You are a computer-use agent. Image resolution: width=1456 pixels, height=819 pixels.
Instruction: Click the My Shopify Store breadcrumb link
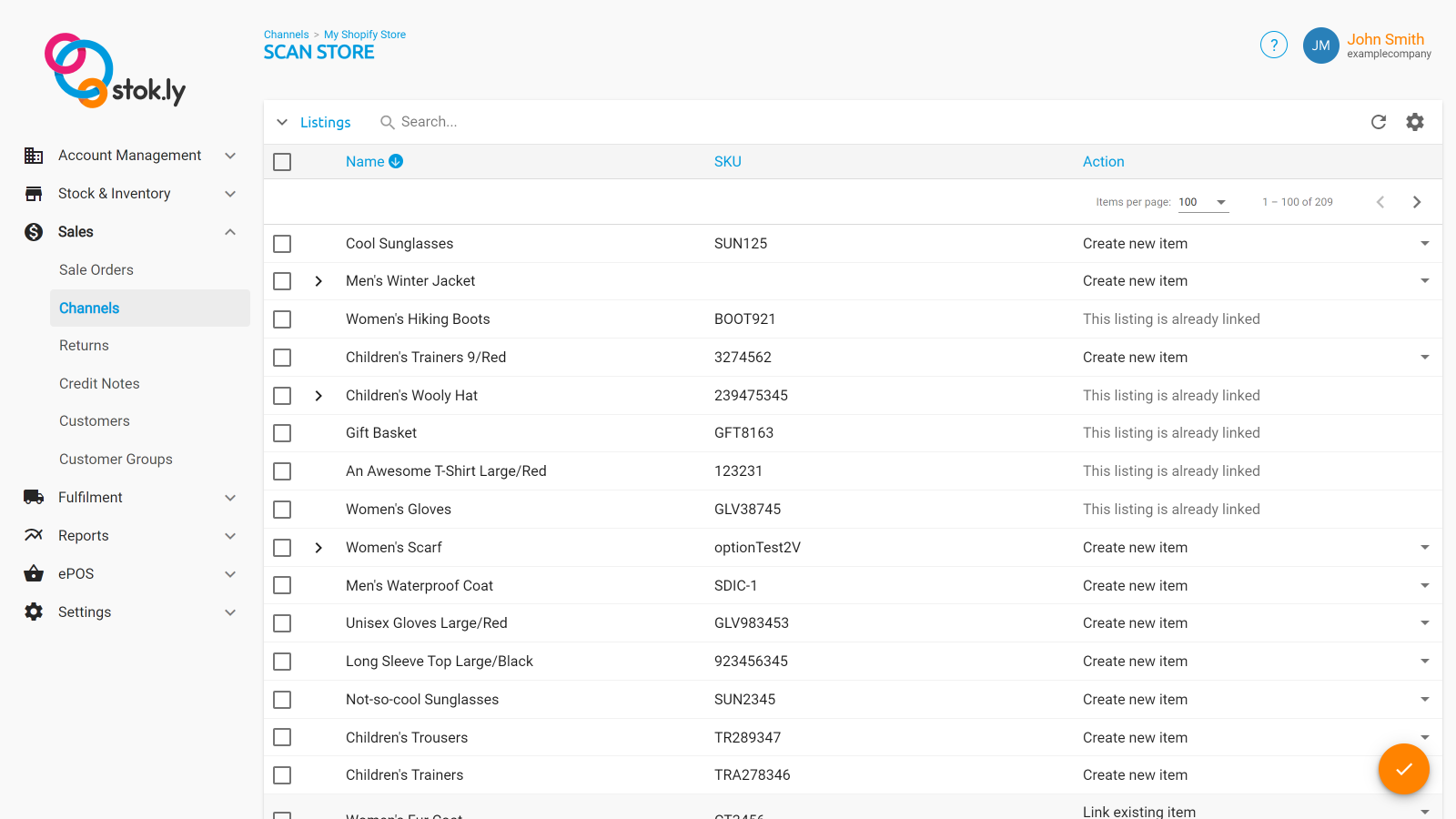point(364,34)
